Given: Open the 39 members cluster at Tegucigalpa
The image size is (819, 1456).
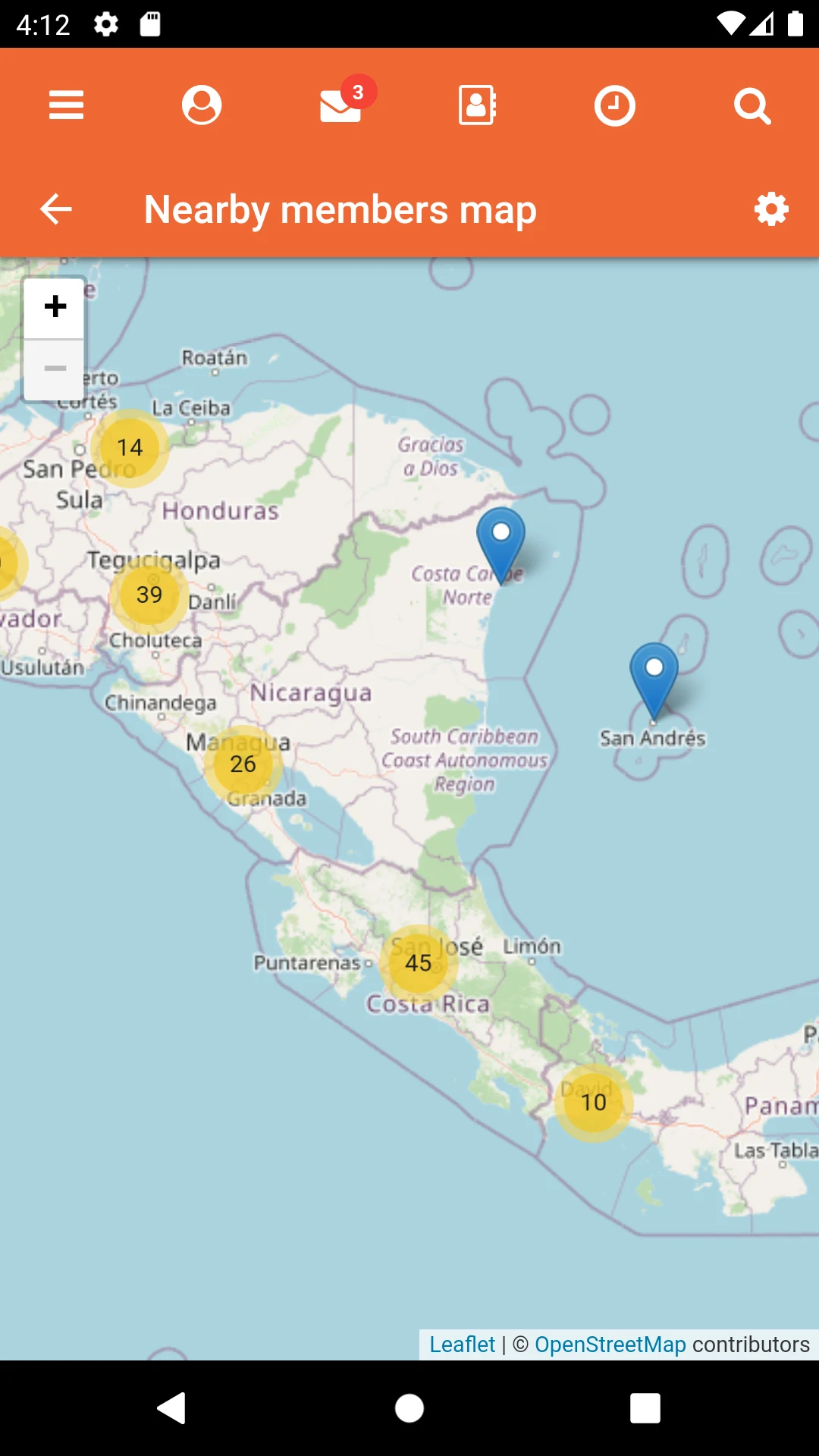Looking at the screenshot, I should [x=149, y=595].
